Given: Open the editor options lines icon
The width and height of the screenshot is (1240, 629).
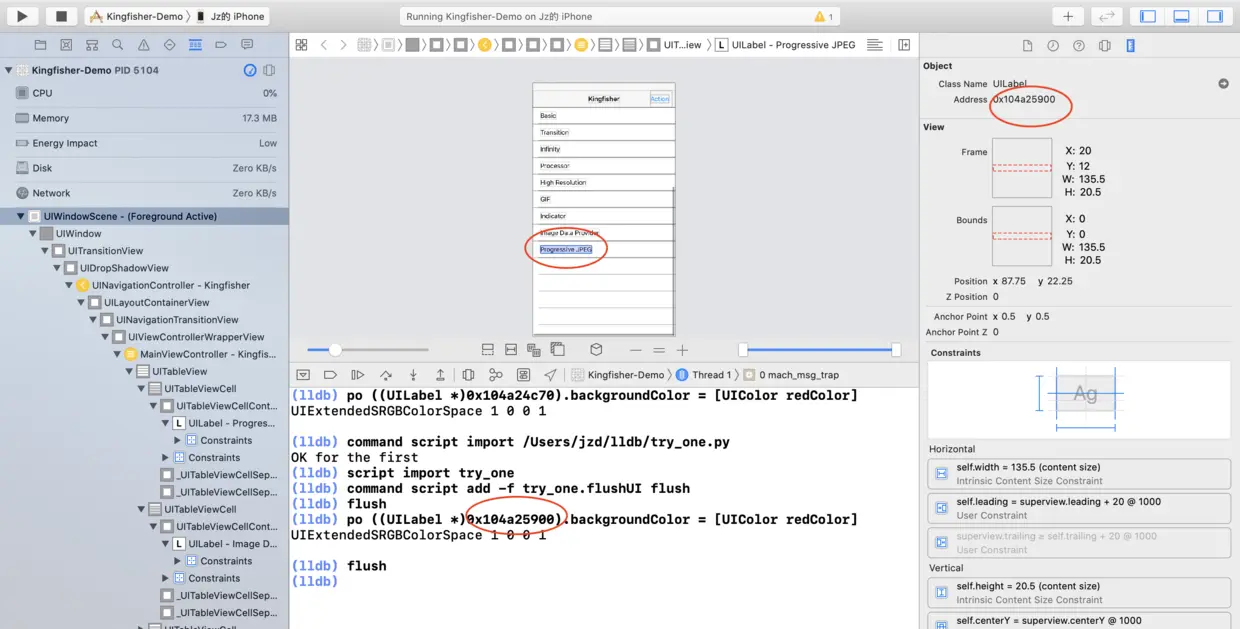Looking at the screenshot, I should 875,45.
